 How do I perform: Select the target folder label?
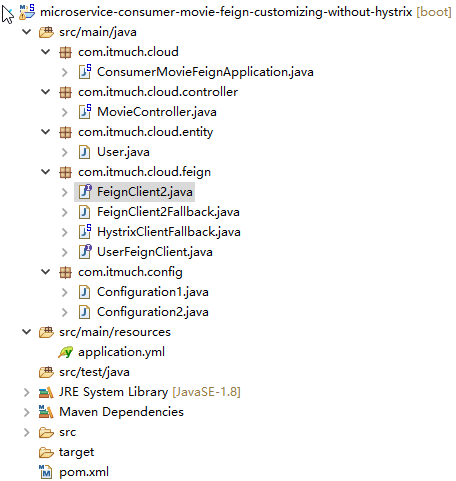click(77, 452)
